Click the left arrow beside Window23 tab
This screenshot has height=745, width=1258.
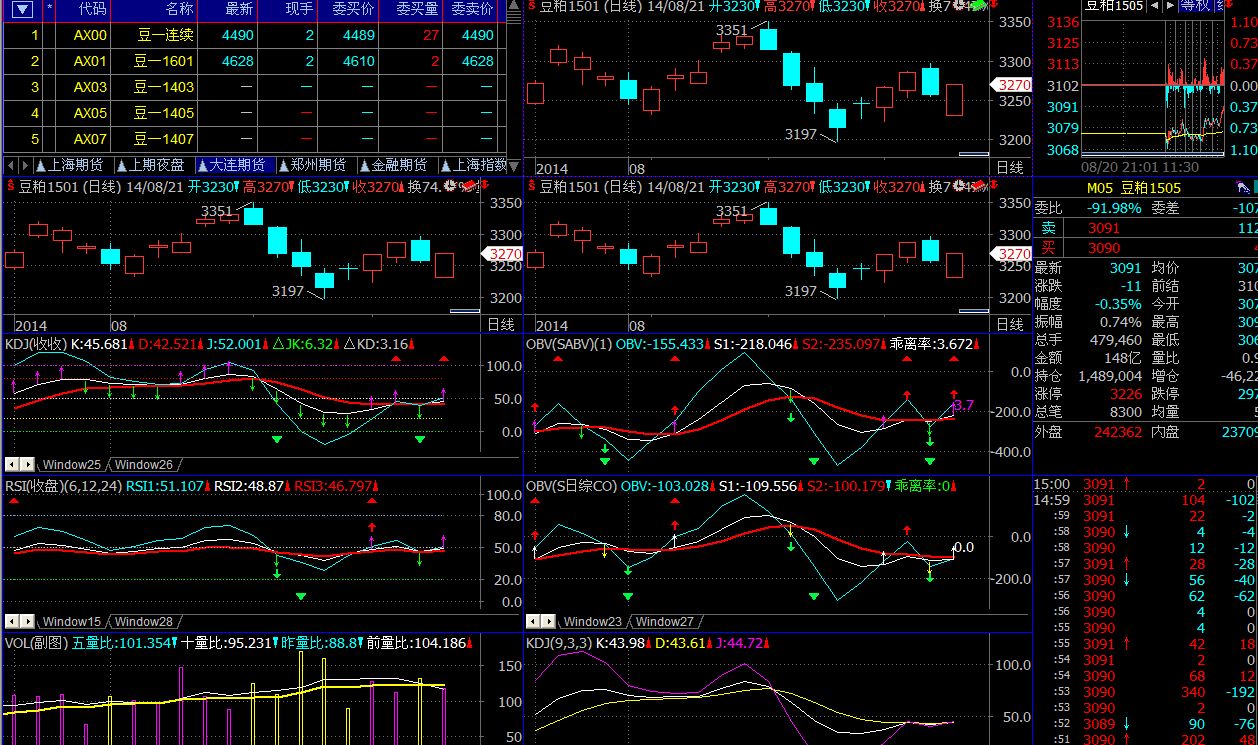coord(534,621)
